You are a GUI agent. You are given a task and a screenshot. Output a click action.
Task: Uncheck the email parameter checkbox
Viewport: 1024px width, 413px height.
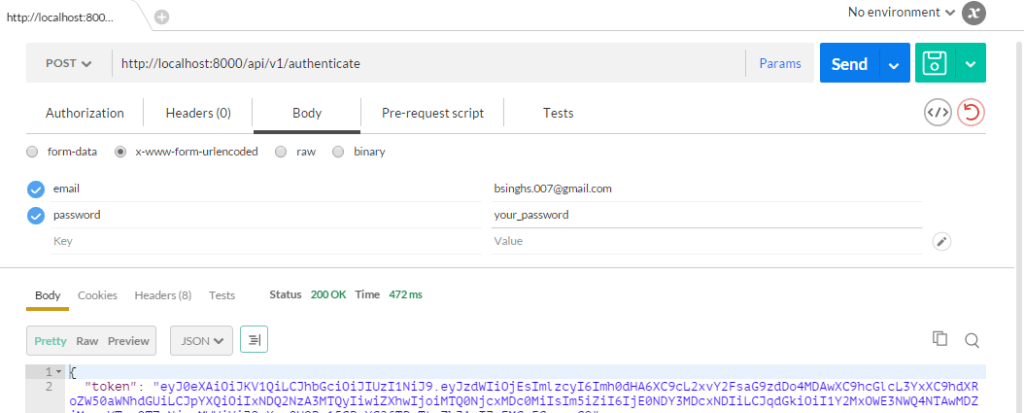pyautogui.click(x=36, y=189)
